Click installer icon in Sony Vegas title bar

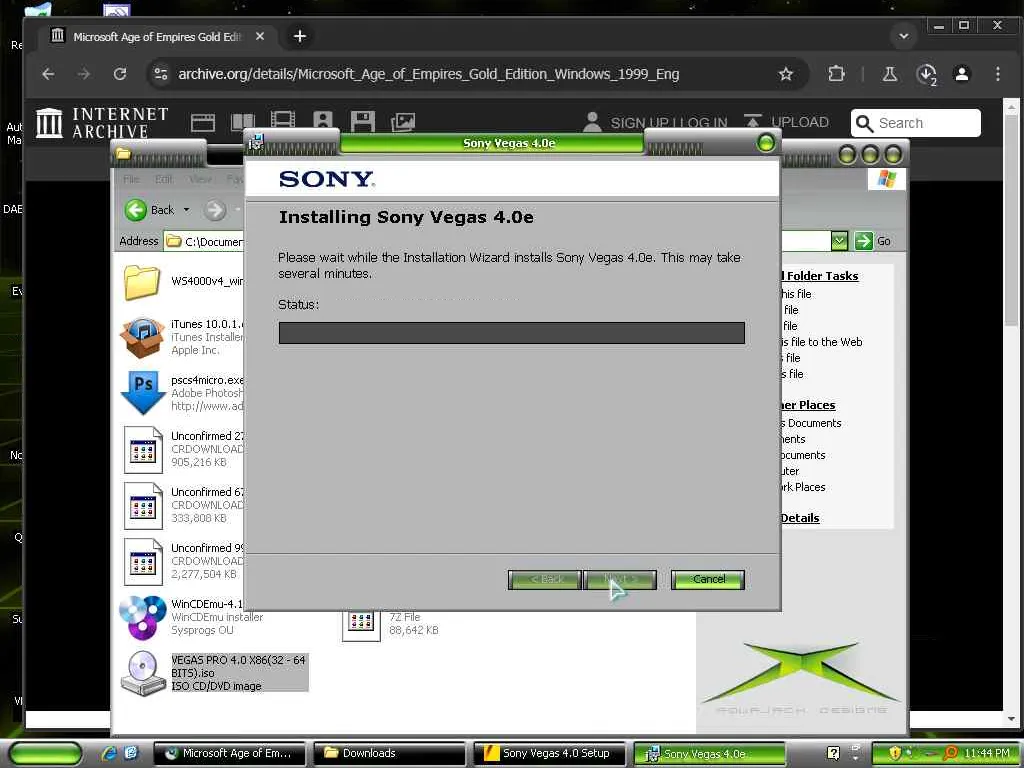coord(255,141)
